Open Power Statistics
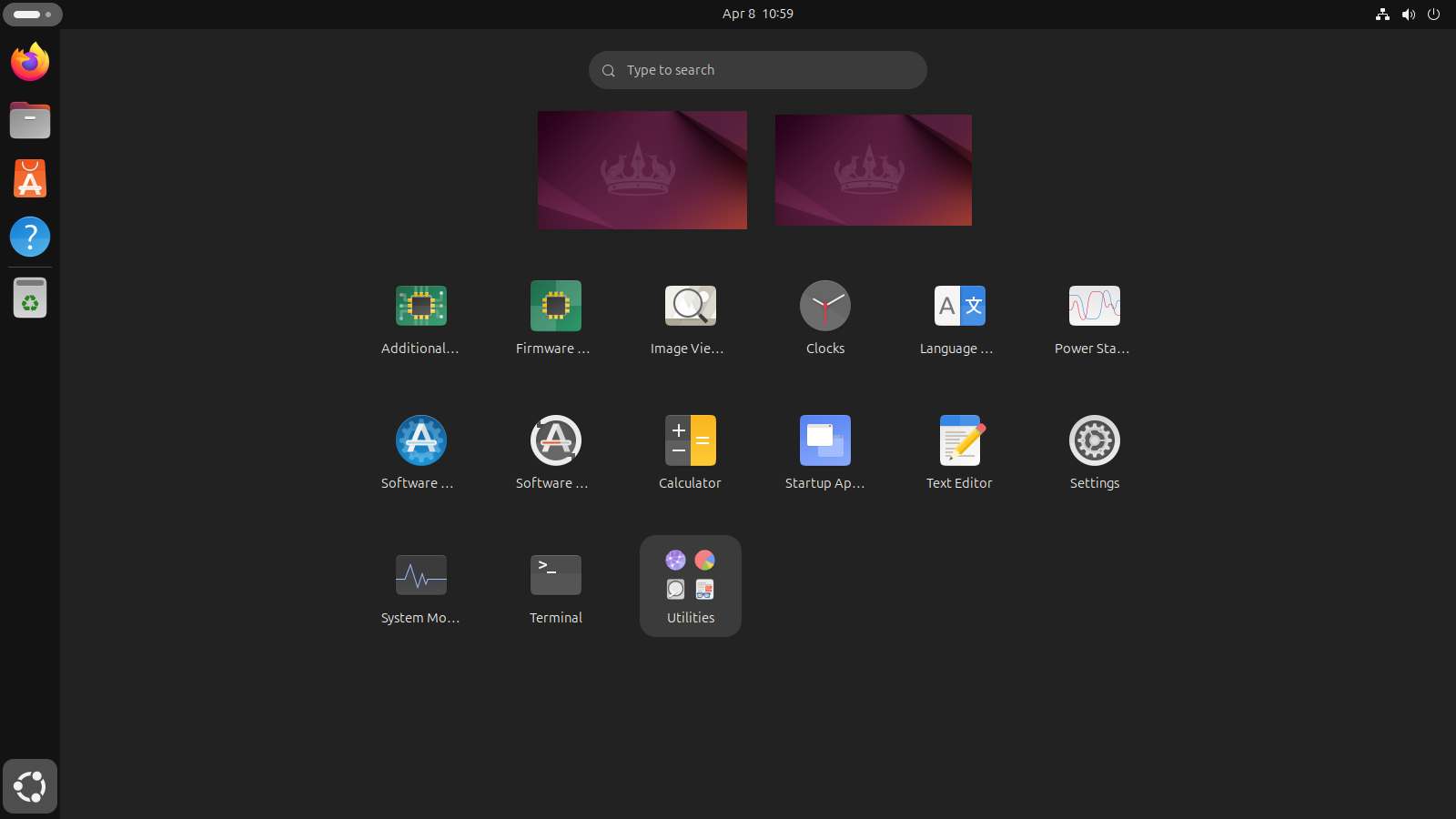 (x=1094, y=318)
